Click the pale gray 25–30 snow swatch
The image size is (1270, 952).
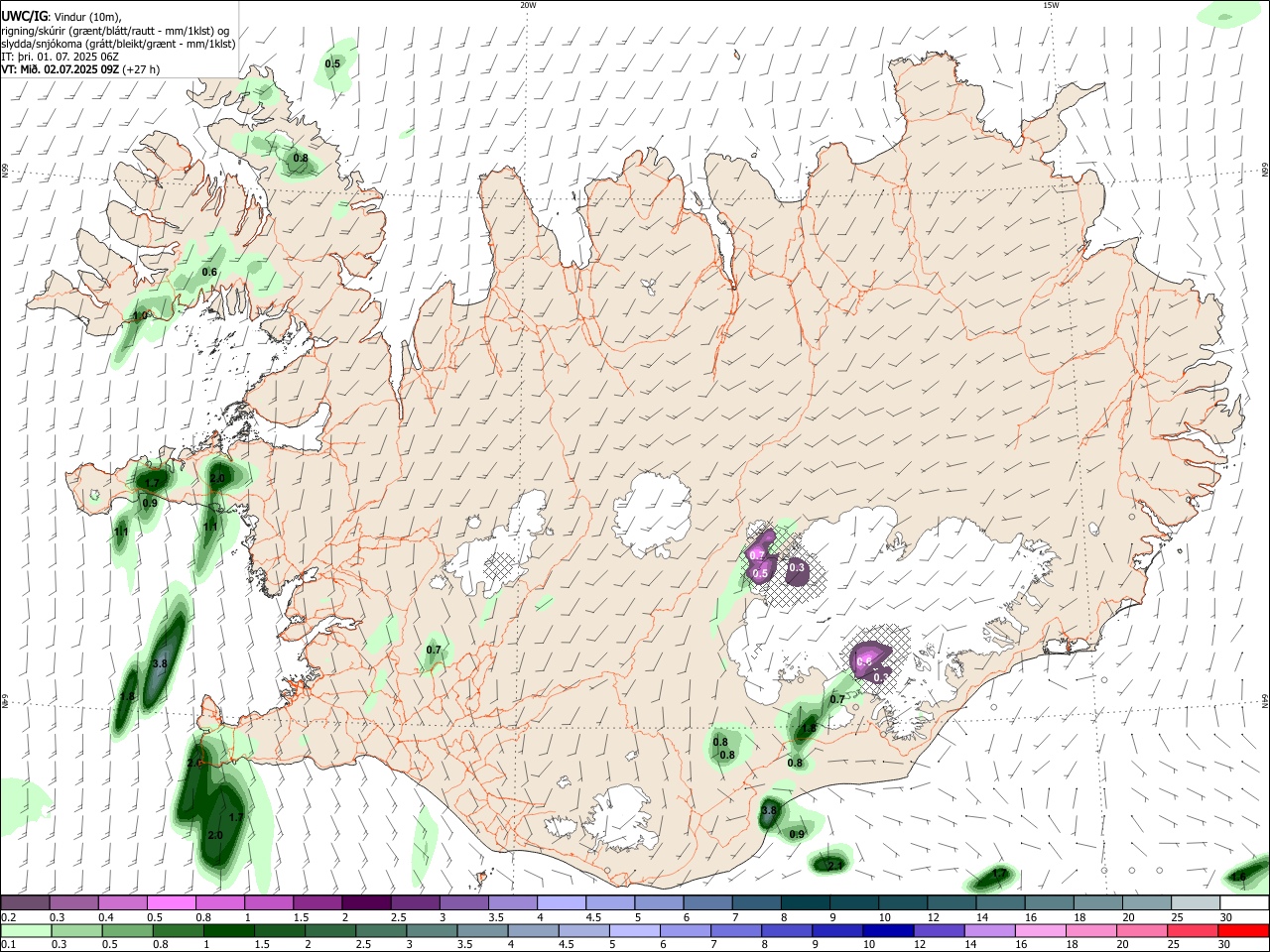pos(1197,902)
